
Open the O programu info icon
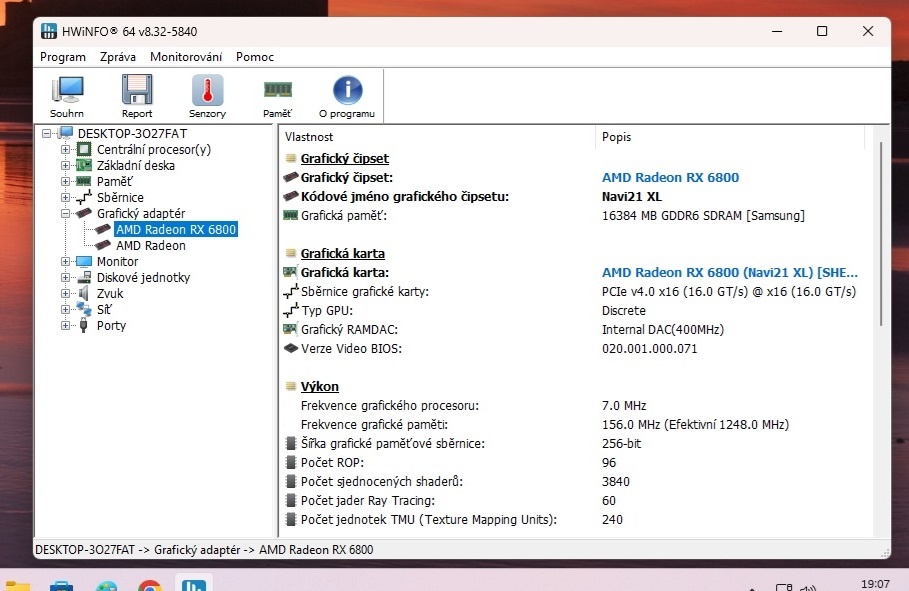[347, 96]
